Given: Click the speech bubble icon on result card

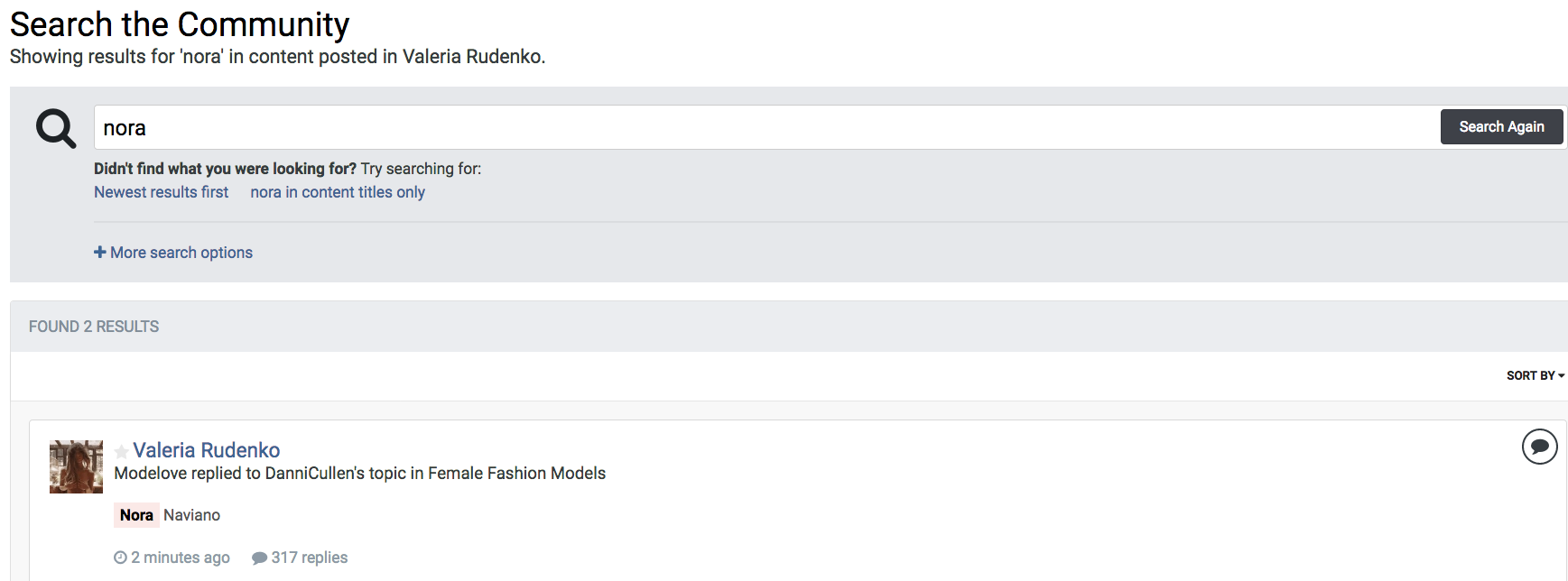Looking at the screenshot, I should 1539,447.
